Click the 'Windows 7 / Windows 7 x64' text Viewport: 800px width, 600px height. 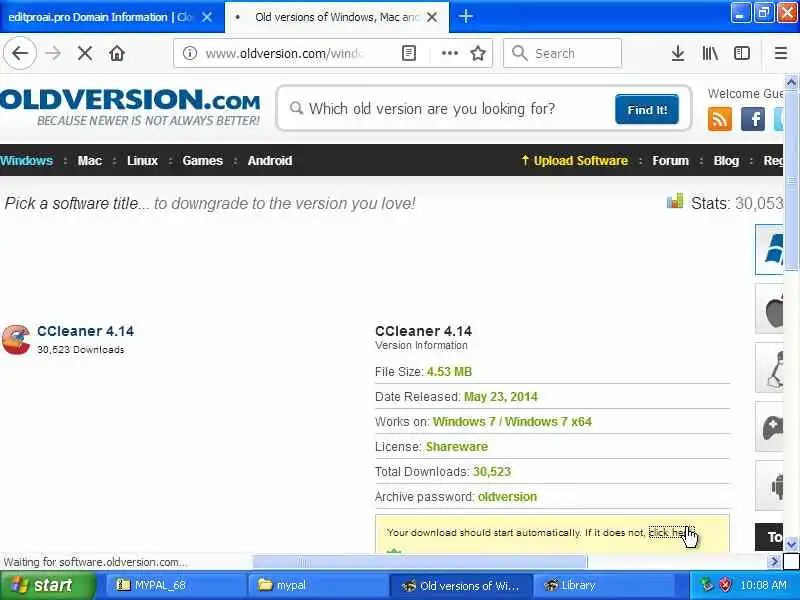click(512, 422)
